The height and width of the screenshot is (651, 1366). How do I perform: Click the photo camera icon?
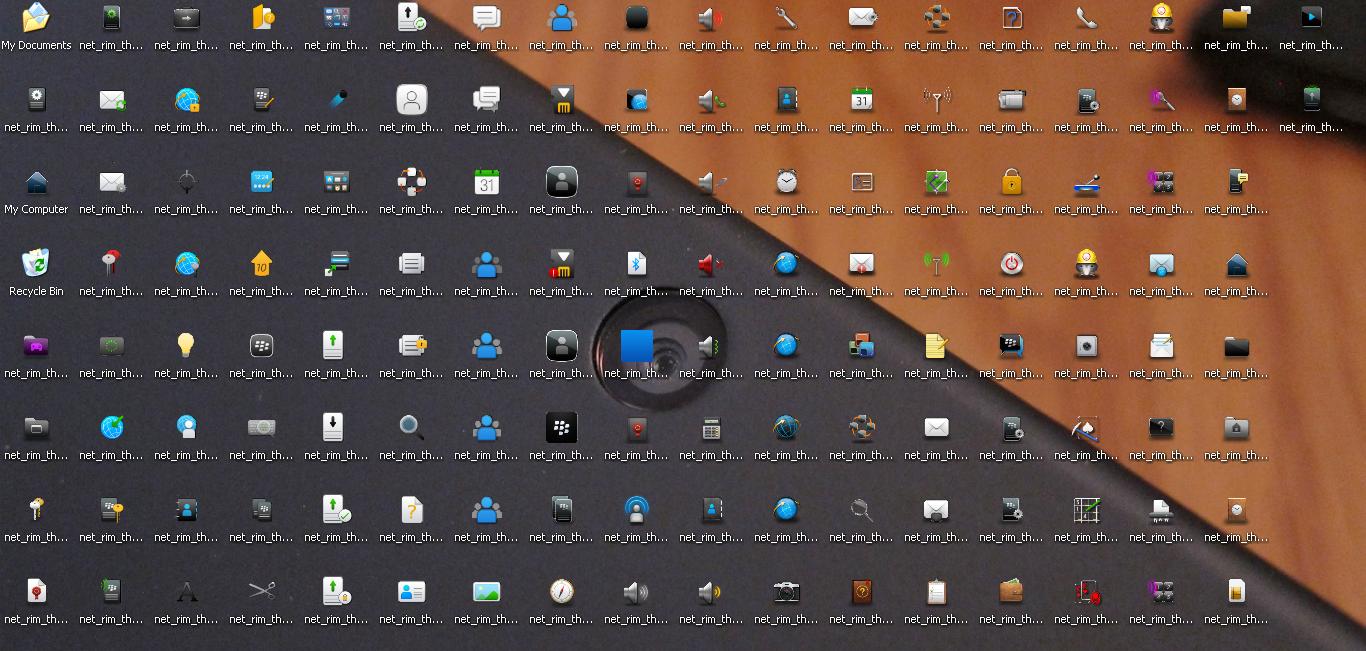pos(786,592)
